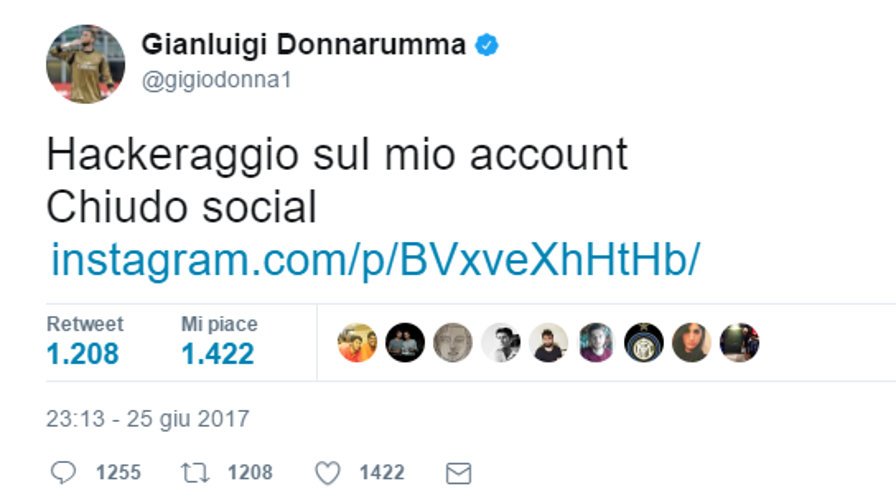Open the grey sketch-face liker avatar
The height and width of the screenshot is (504, 896).
[453, 343]
